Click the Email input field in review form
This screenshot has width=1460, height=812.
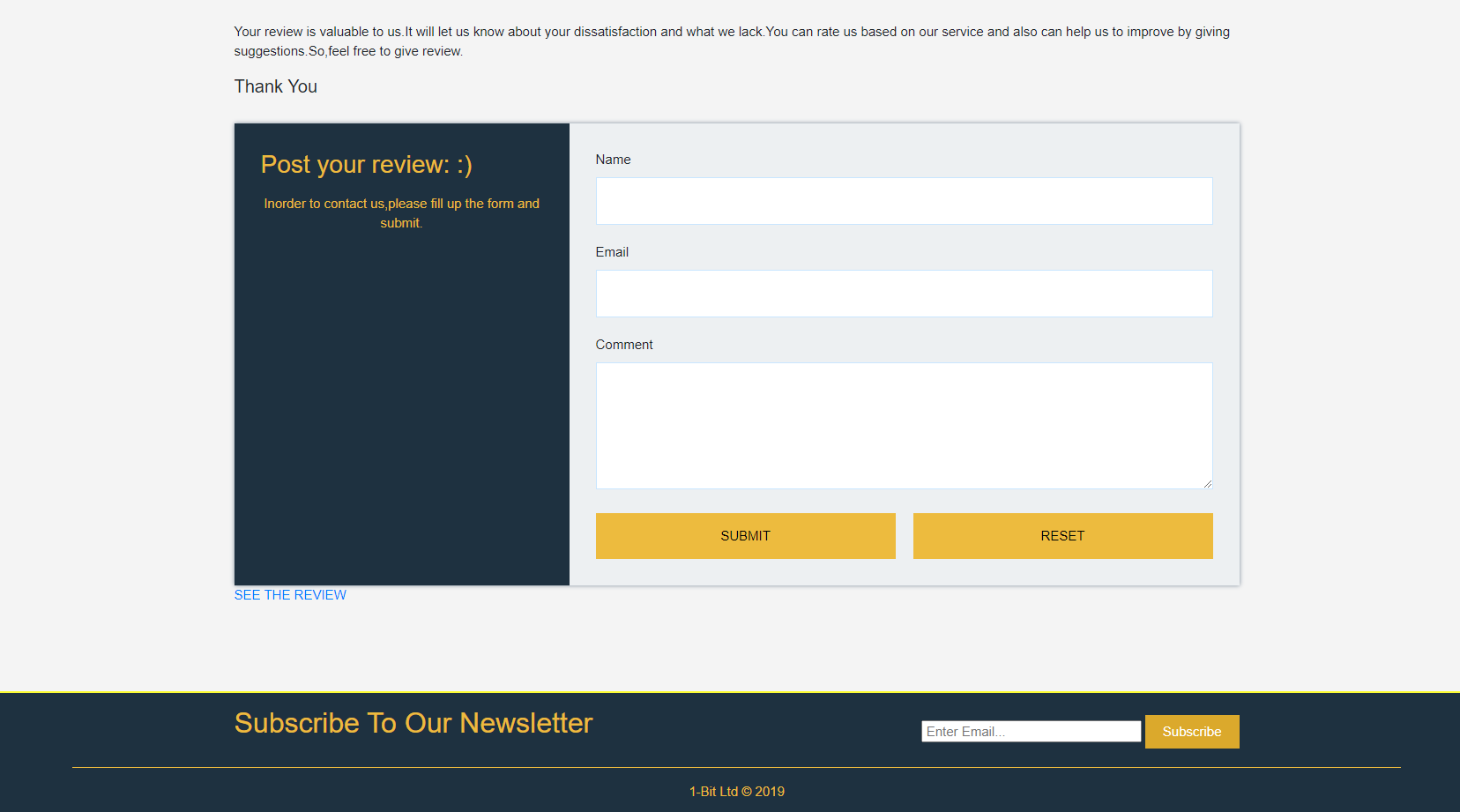coord(904,294)
